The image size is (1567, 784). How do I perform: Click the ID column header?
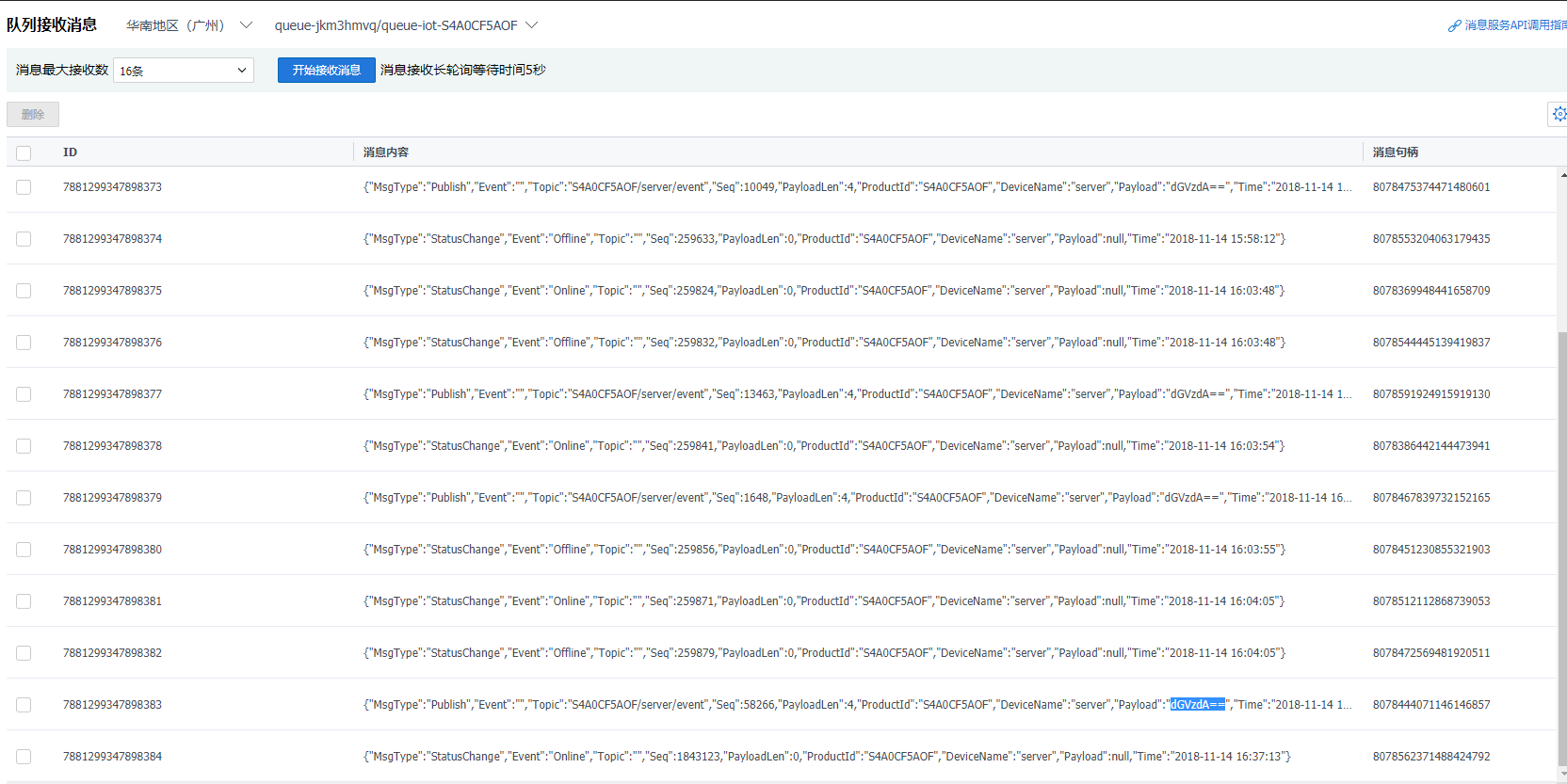[71, 152]
